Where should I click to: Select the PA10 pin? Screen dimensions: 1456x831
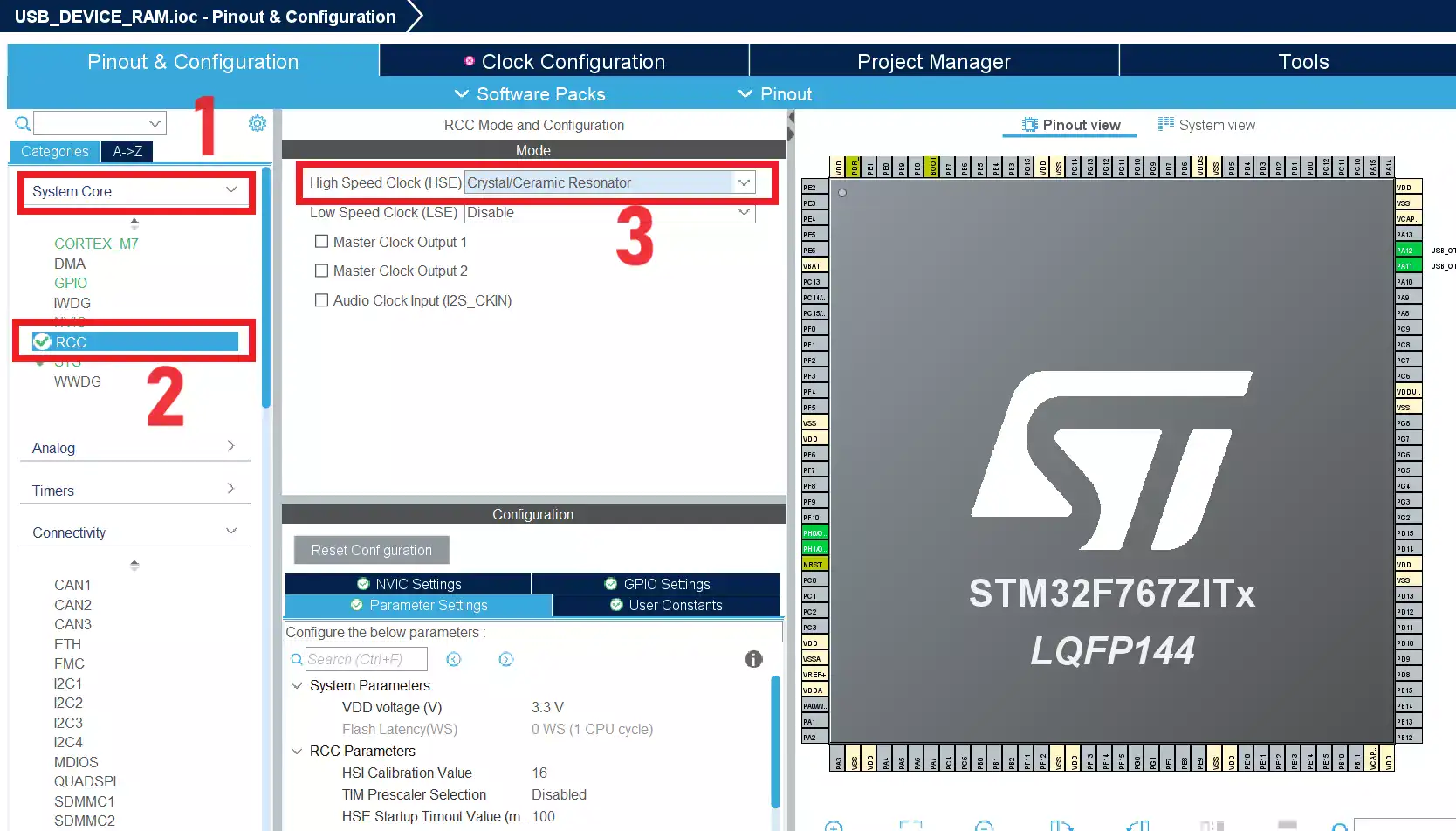(1409, 282)
